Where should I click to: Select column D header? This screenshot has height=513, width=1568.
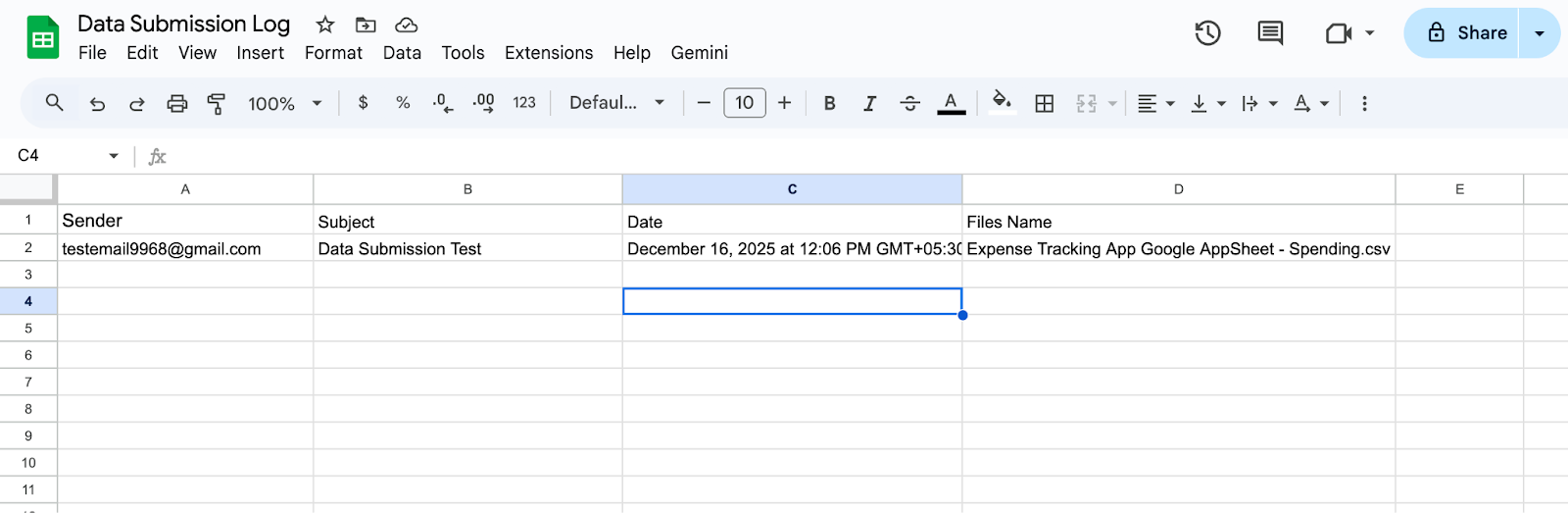point(1179,189)
